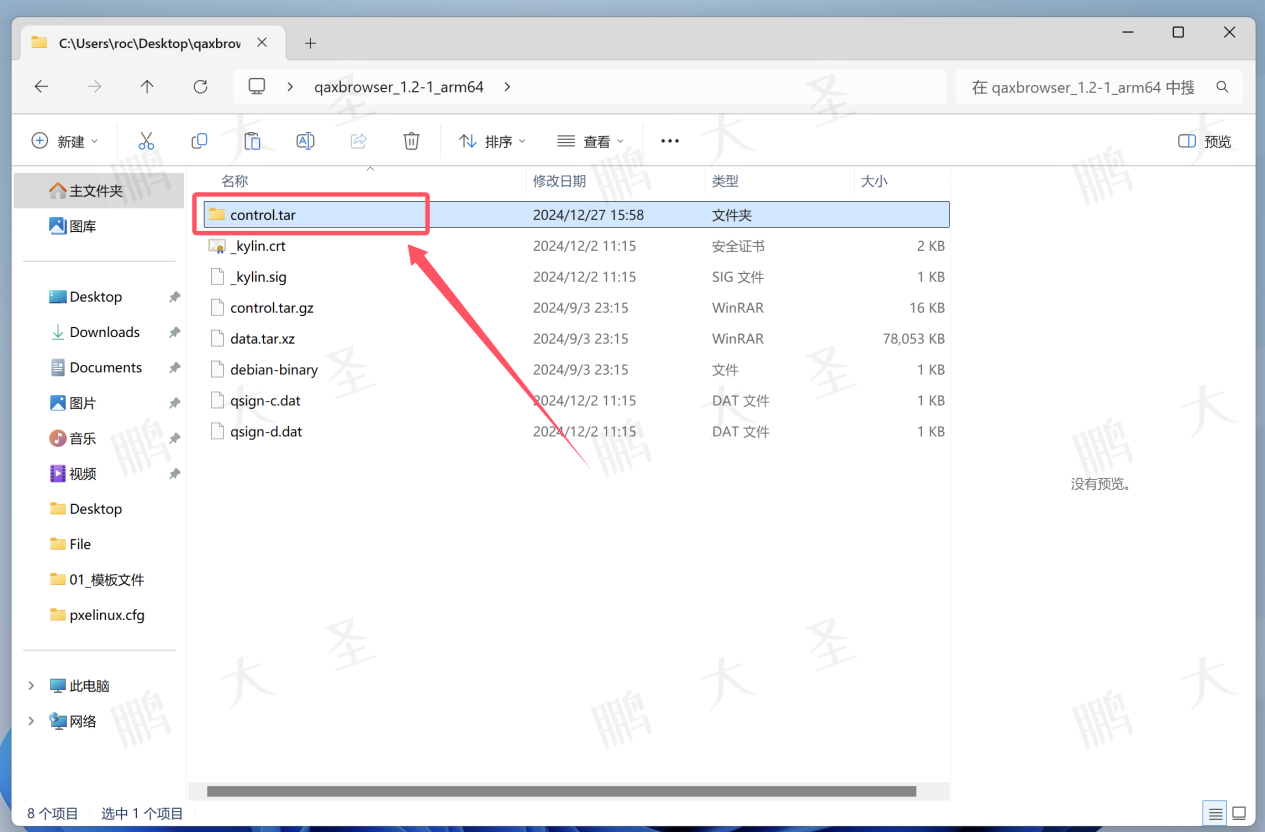
Task: Open Downloads in the sidebar
Action: tap(104, 332)
